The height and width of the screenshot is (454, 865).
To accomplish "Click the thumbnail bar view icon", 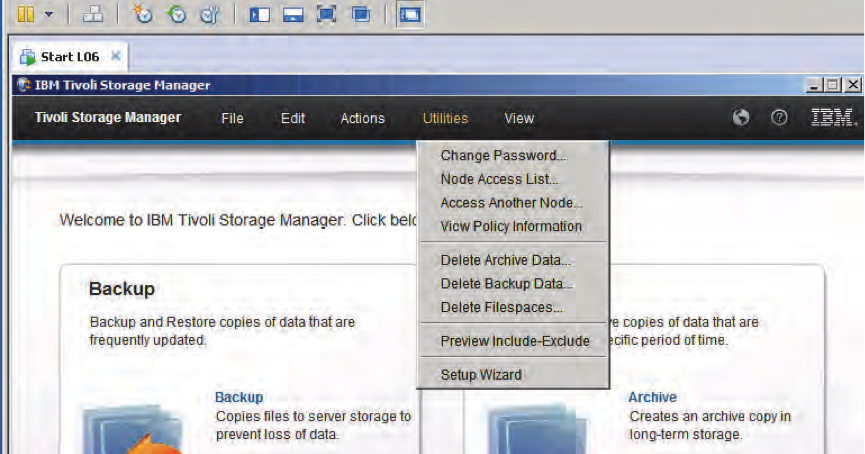I will click(x=293, y=14).
